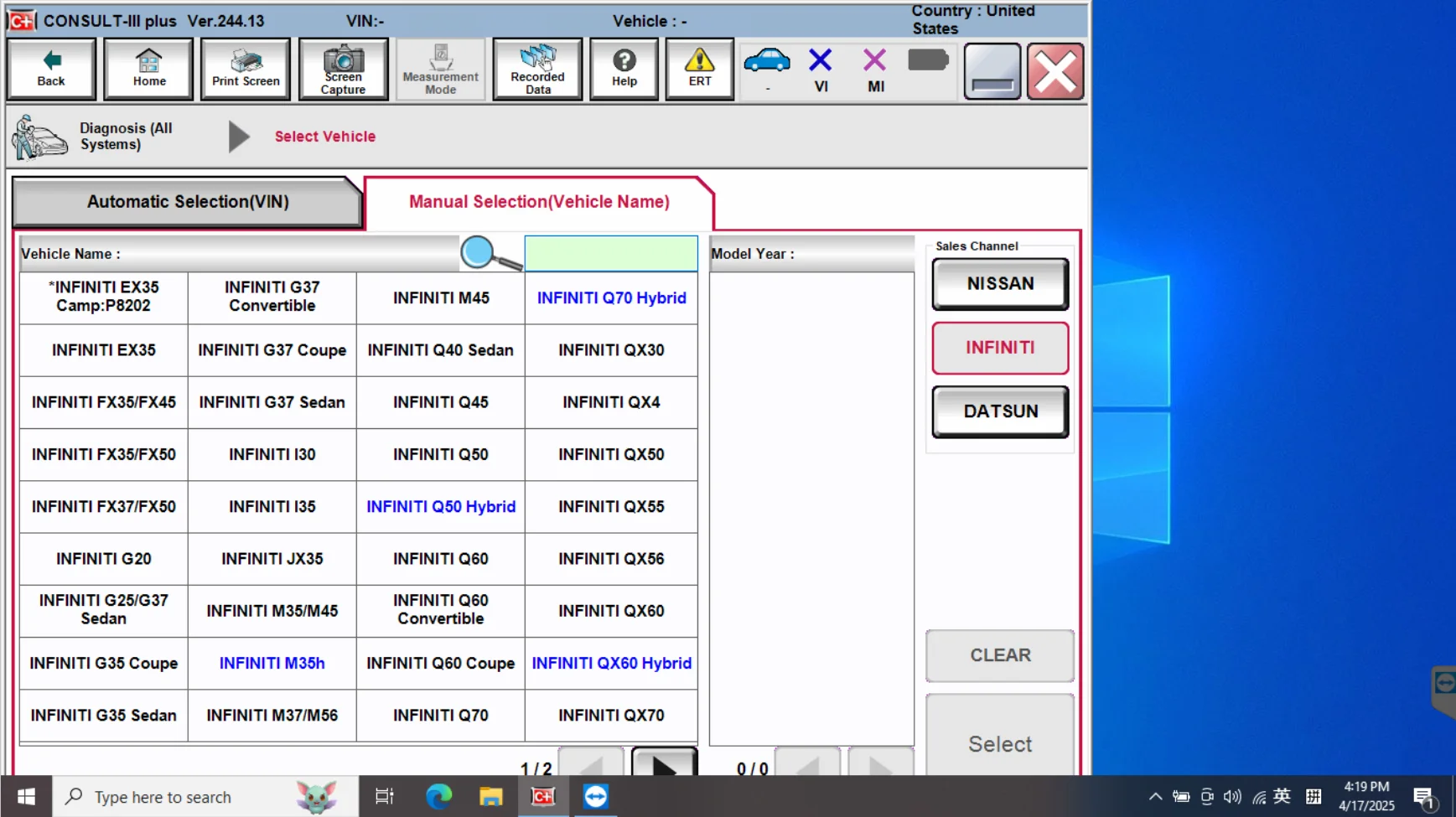Open File Explorer from the taskbar

click(x=490, y=796)
